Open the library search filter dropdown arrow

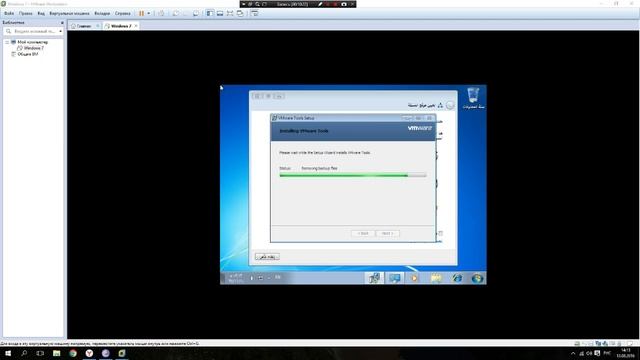pyautogui.click(x=60, y=31)
